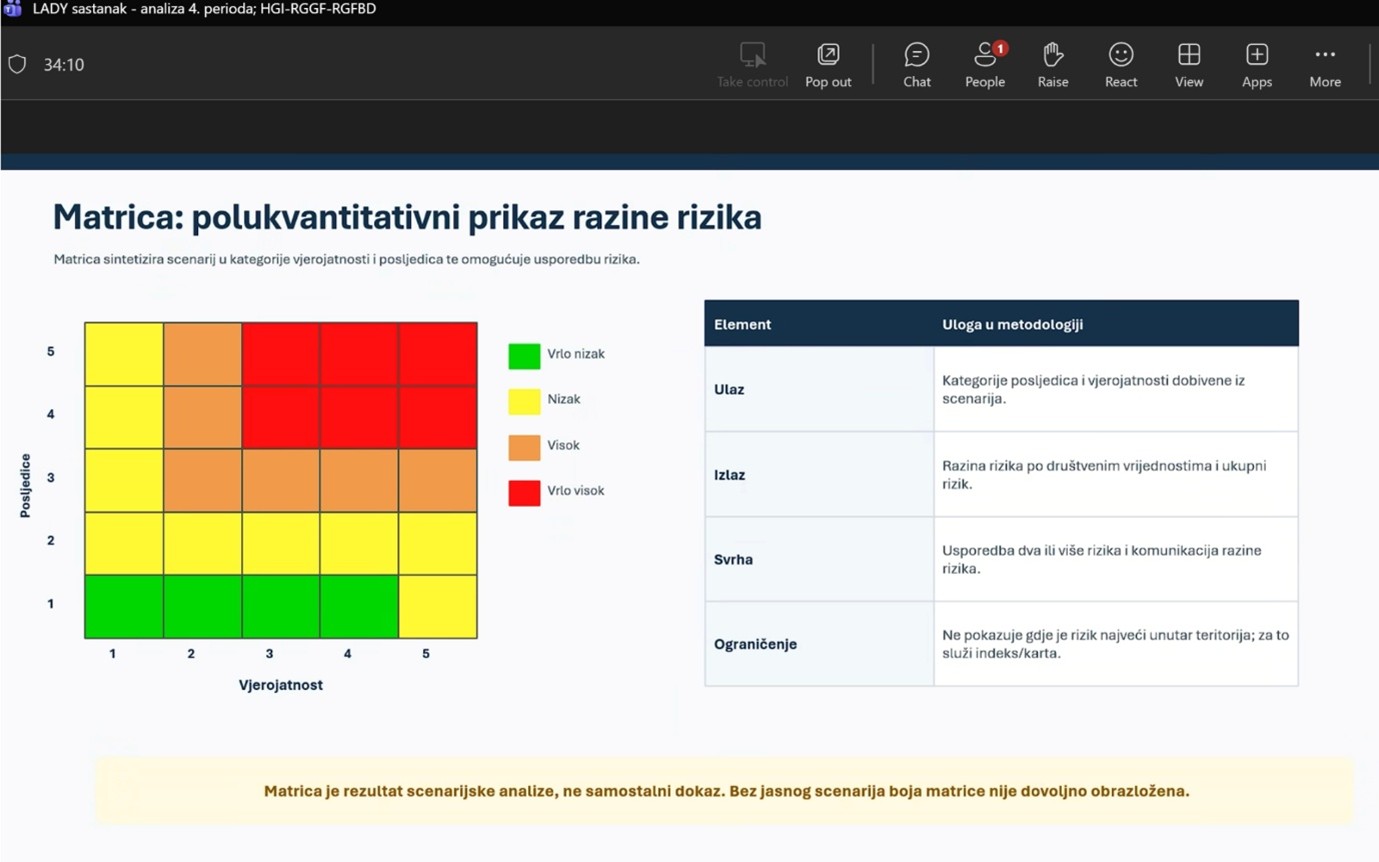Click the Take control button
The height and width of the screenshot is (862, 1379).
[x=752, y=65]
